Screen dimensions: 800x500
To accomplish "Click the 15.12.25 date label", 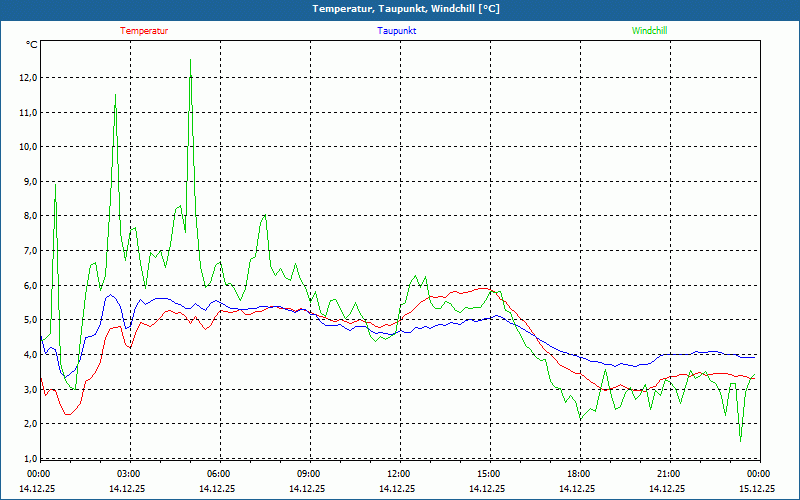I will (756, 489).
